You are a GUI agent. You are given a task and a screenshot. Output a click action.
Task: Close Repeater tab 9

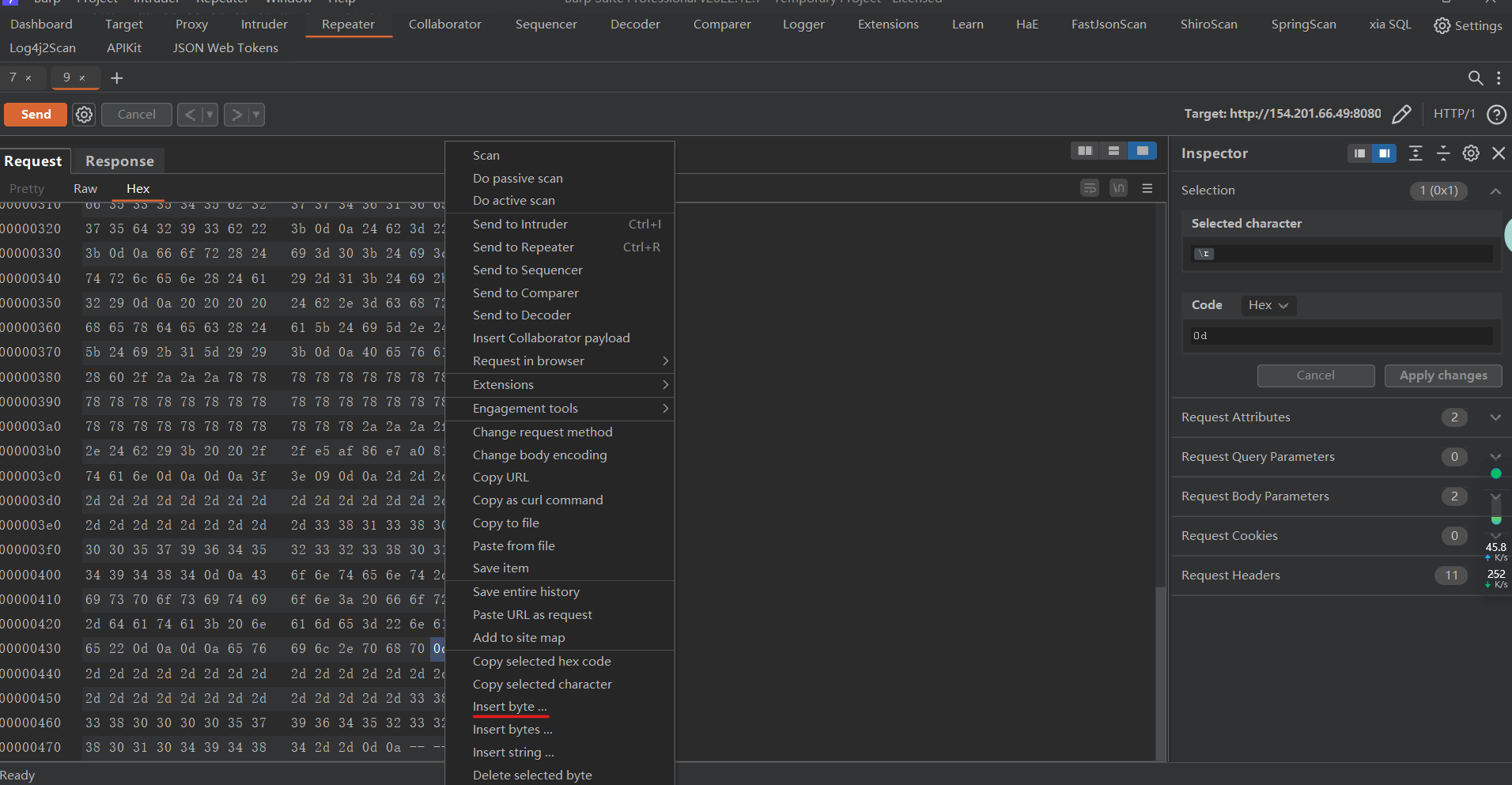coord(82,77)
